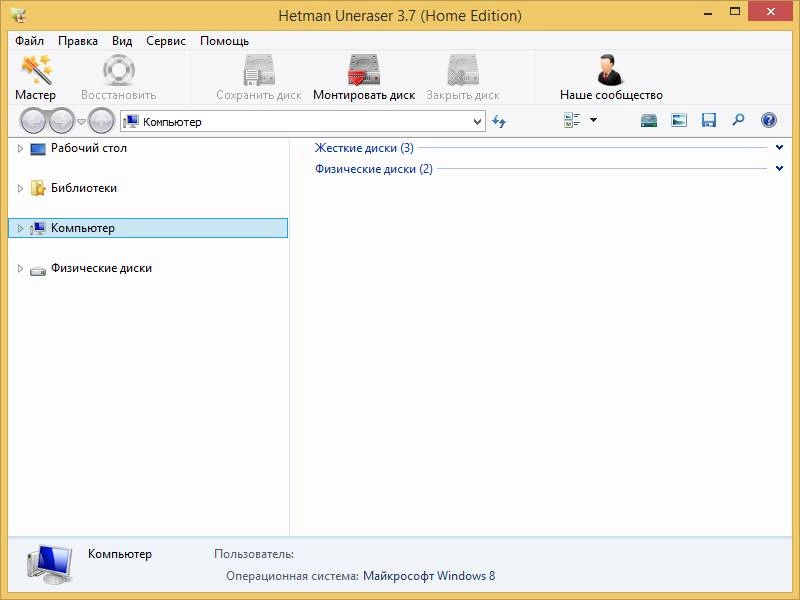Click the back navigation arrow
This screenshot has height=600, width=800.
click(34, 121)
